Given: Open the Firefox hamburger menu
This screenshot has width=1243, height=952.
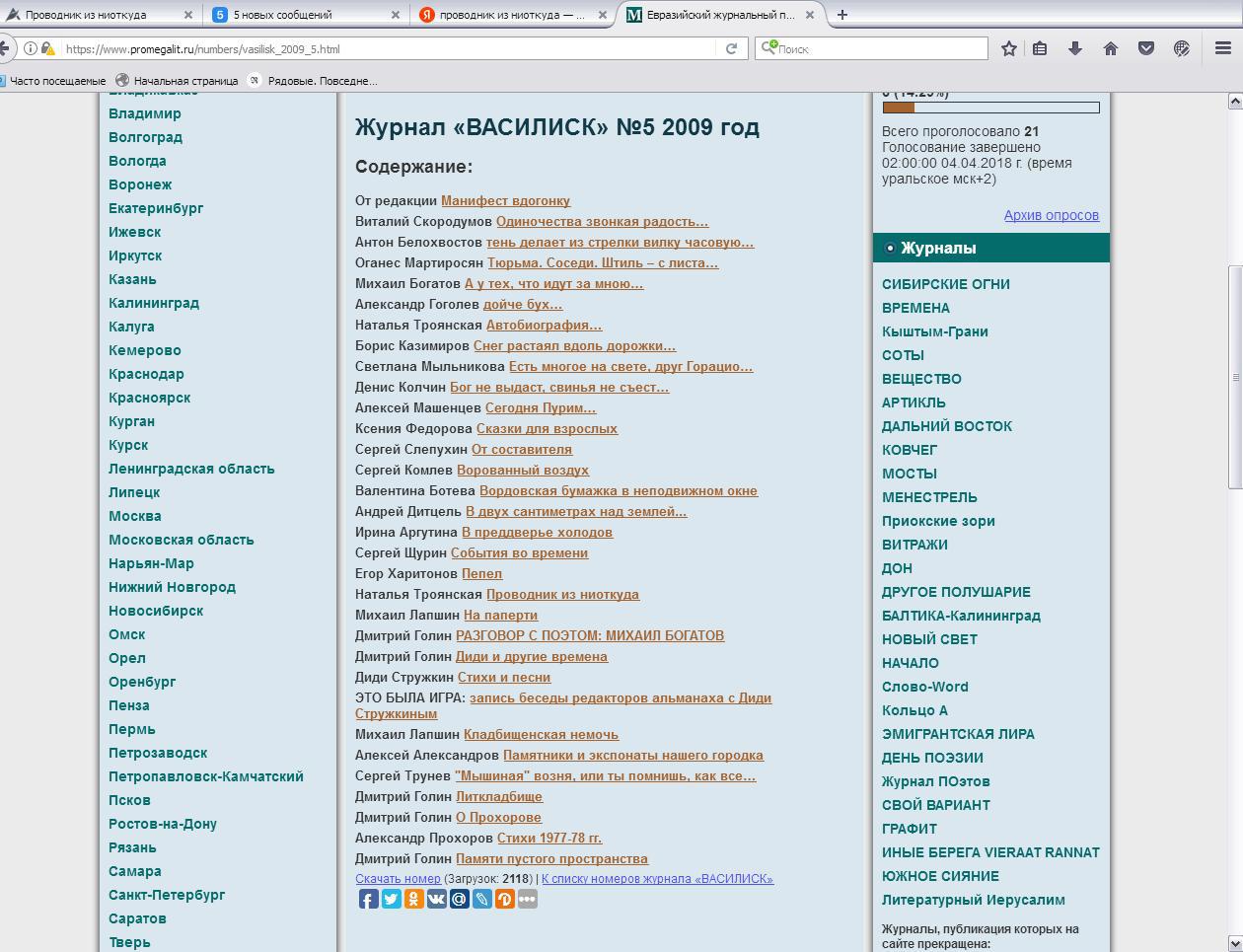Looking at the screenshot, I should [1223, 48].
